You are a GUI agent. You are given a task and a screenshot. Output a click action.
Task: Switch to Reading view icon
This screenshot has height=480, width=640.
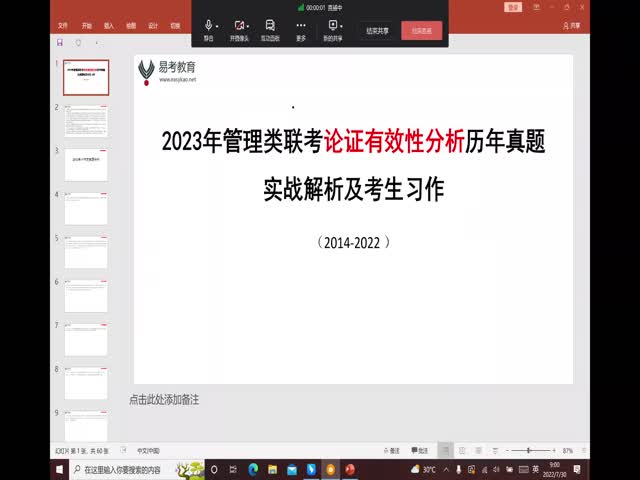click(x=478, y=451)
